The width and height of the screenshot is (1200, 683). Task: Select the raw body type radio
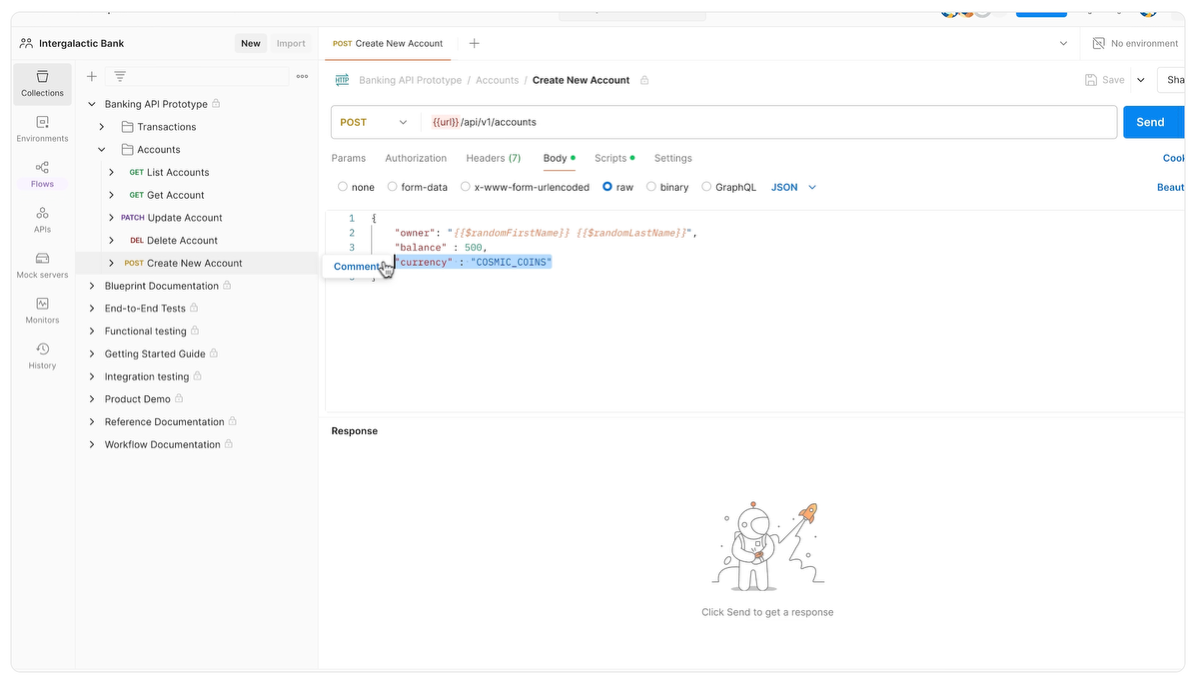[x=607, y=187]
